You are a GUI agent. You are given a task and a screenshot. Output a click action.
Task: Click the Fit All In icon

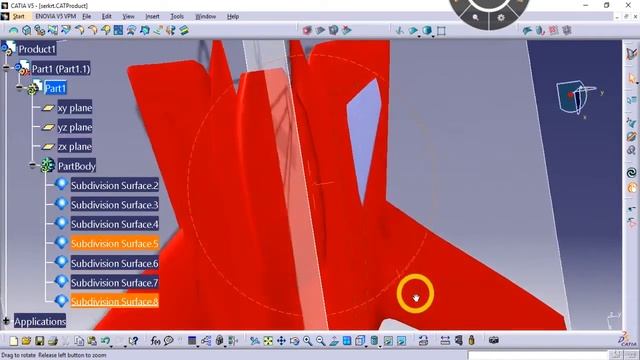pos(268,341)
